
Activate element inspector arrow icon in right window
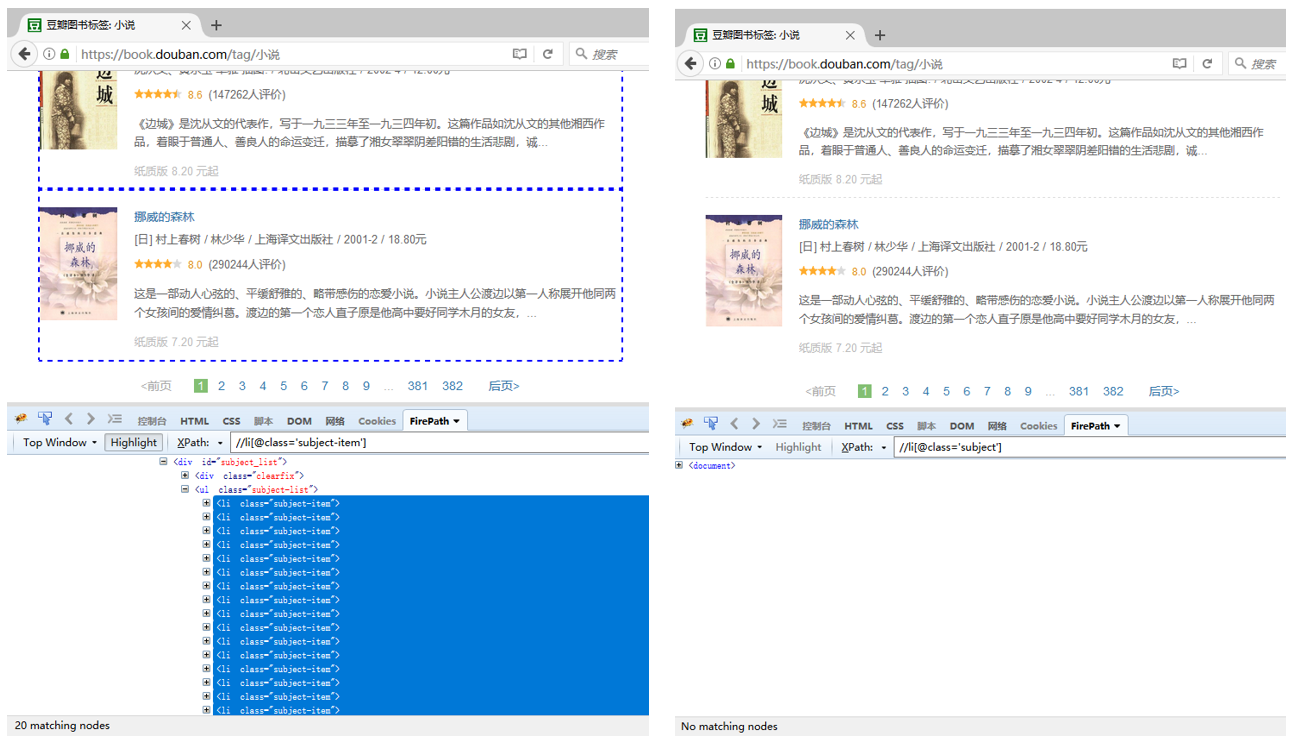pyautogui.click(x=710, y=424)
